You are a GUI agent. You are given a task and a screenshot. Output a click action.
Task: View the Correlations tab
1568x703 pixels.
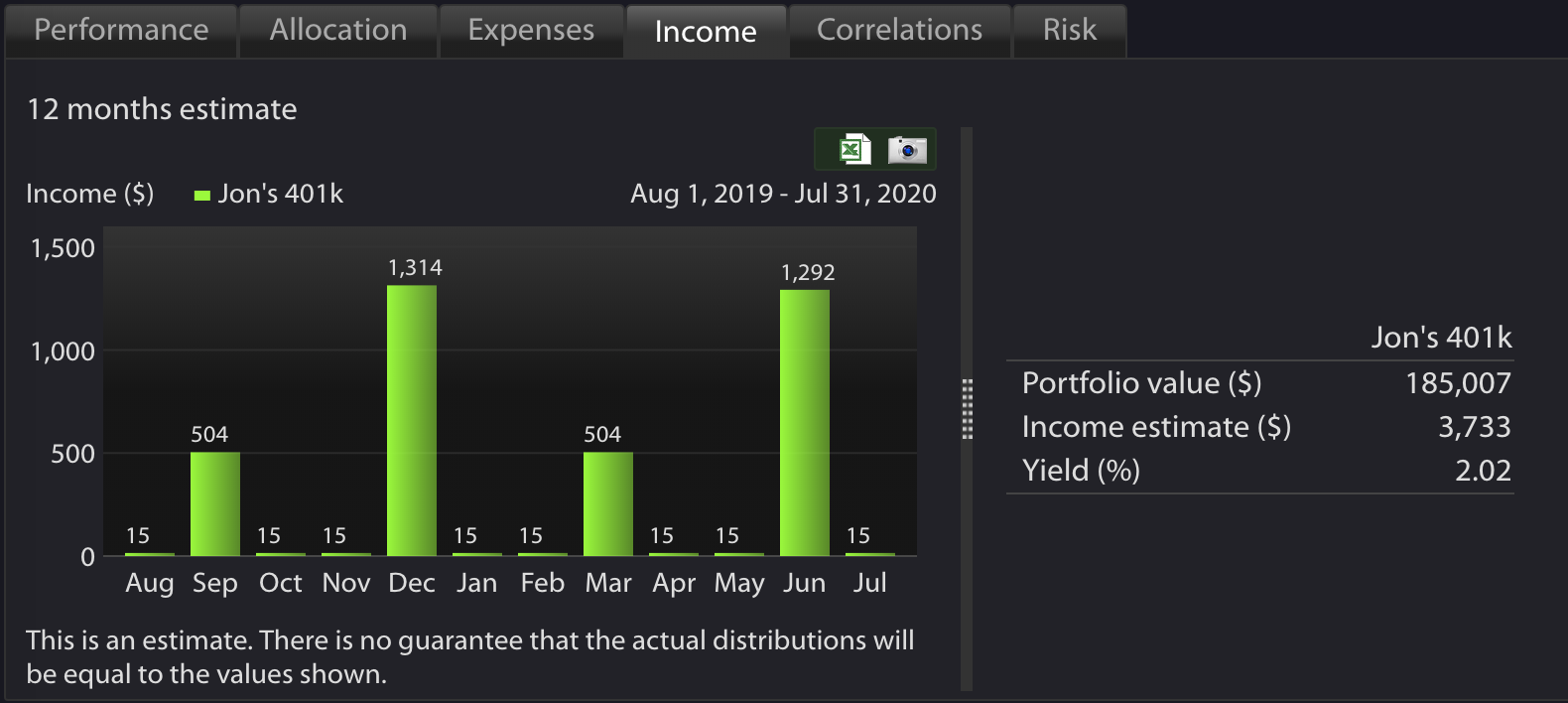[x=899, y=30]
